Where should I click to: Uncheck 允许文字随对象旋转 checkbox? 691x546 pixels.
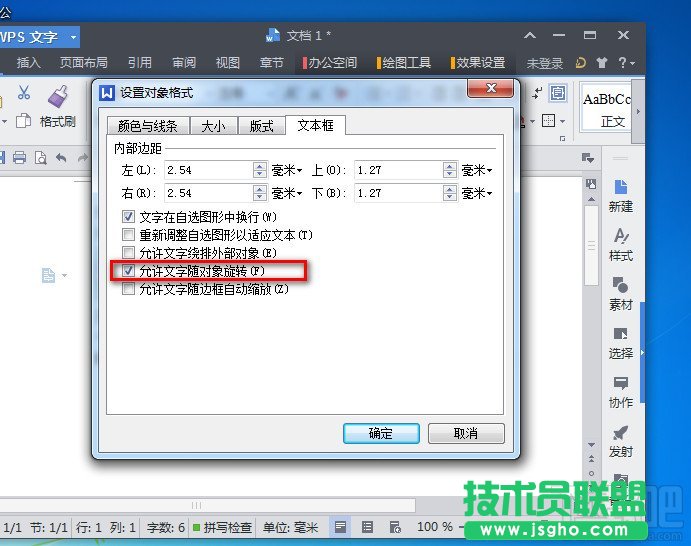pyautogui.click(x=128, y=271)
